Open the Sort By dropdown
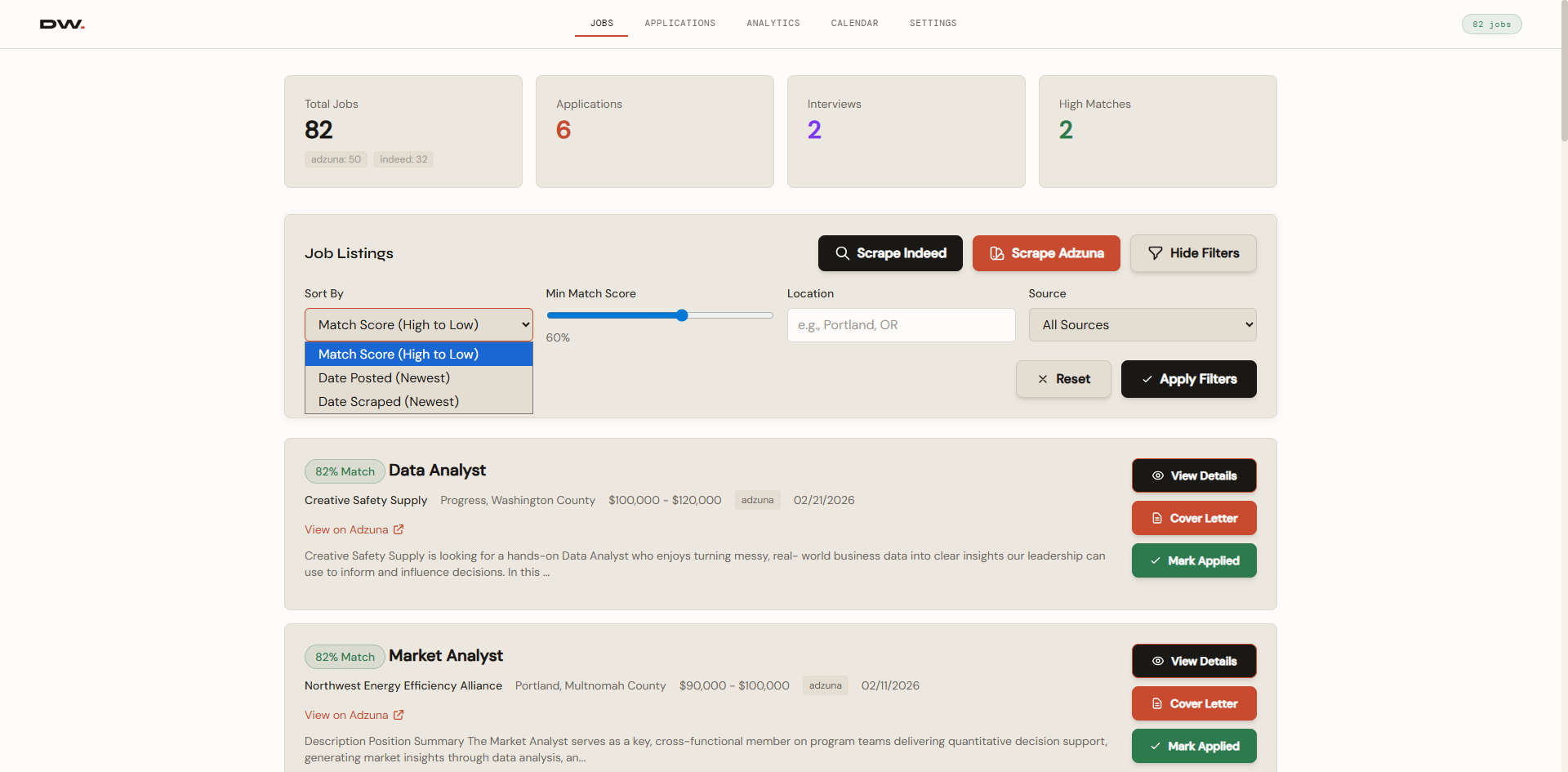Image resolution: width=1568 pixels, height=772 pixels. pos(419,324)
